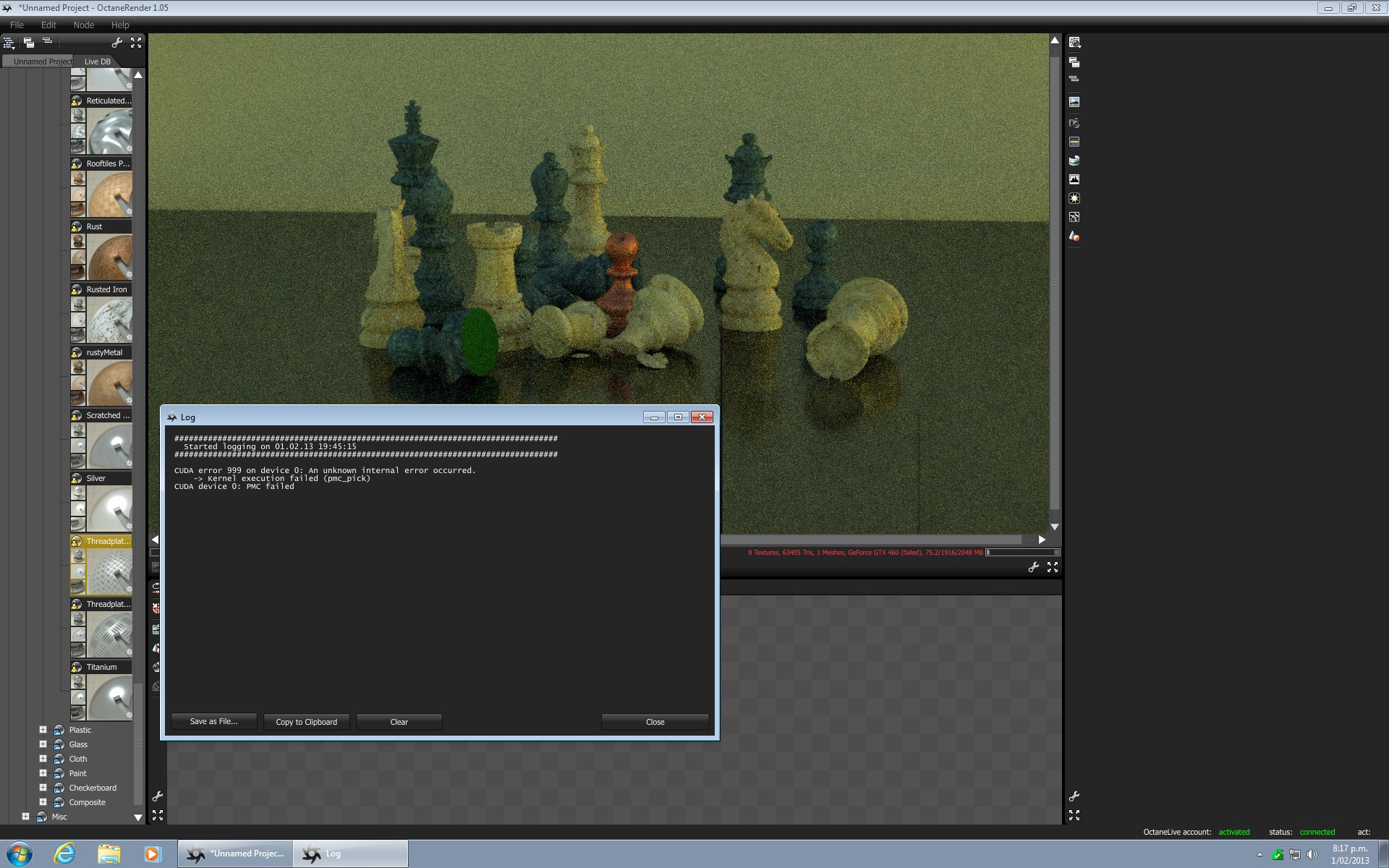The height and width of the screenshot is (868, 1389).
Task: Open the wrench settings in outliner panel
Action: (116, 43)
